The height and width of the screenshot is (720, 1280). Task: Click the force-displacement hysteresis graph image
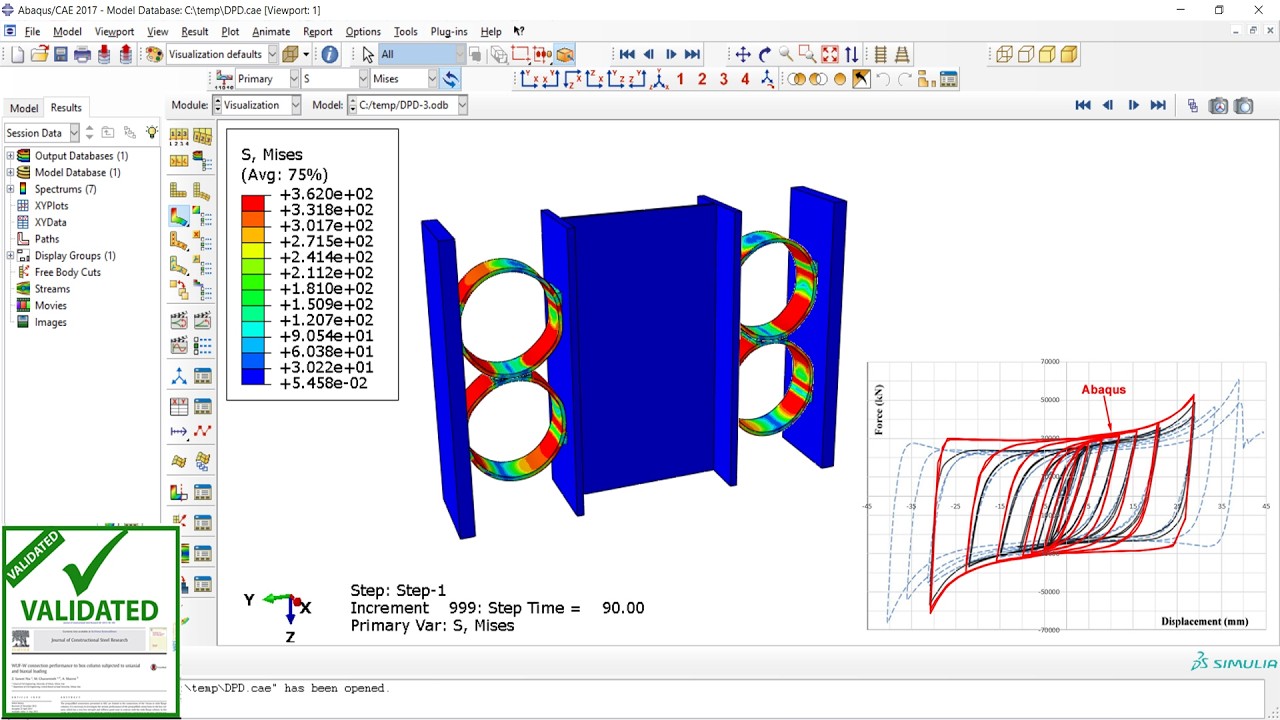pyautogui.click(x=1068, y=495)
